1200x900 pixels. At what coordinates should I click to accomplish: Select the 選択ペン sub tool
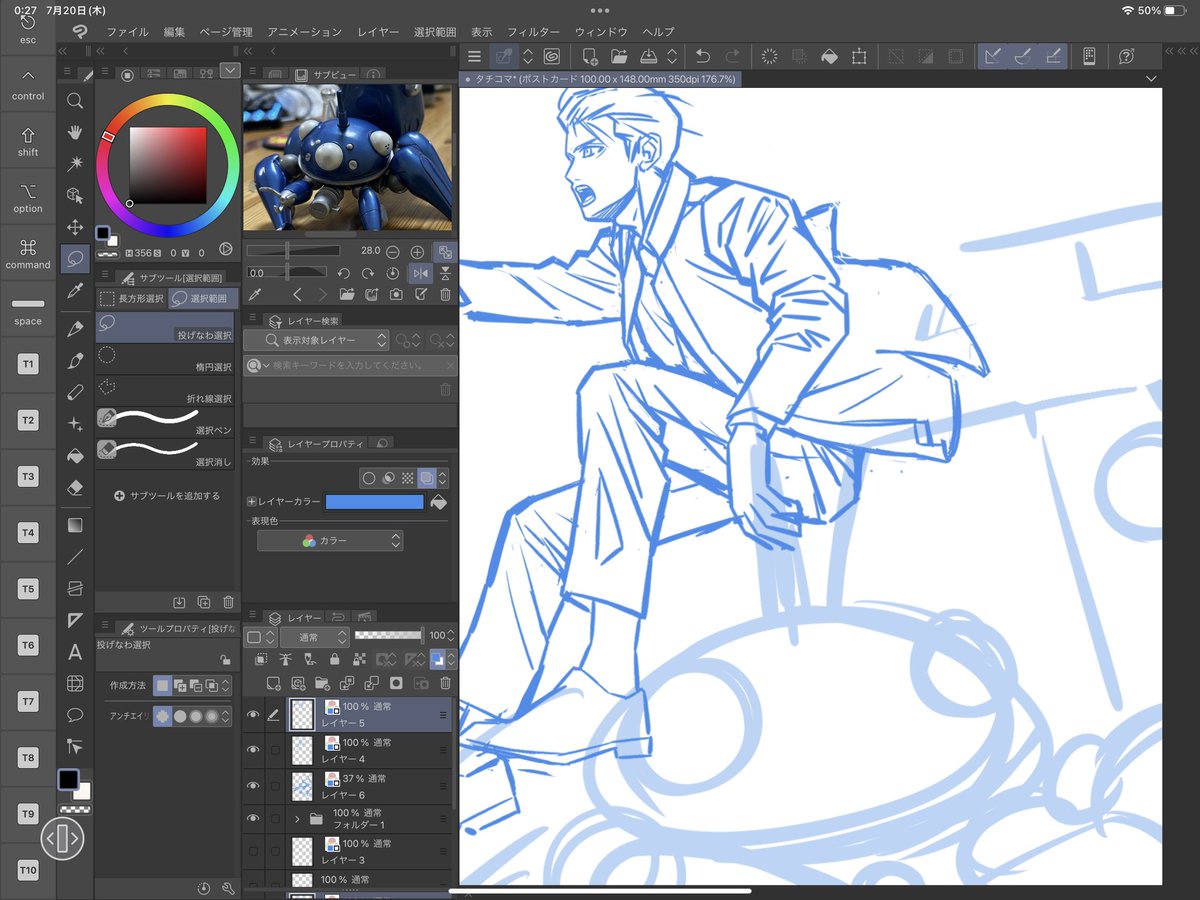165,421
